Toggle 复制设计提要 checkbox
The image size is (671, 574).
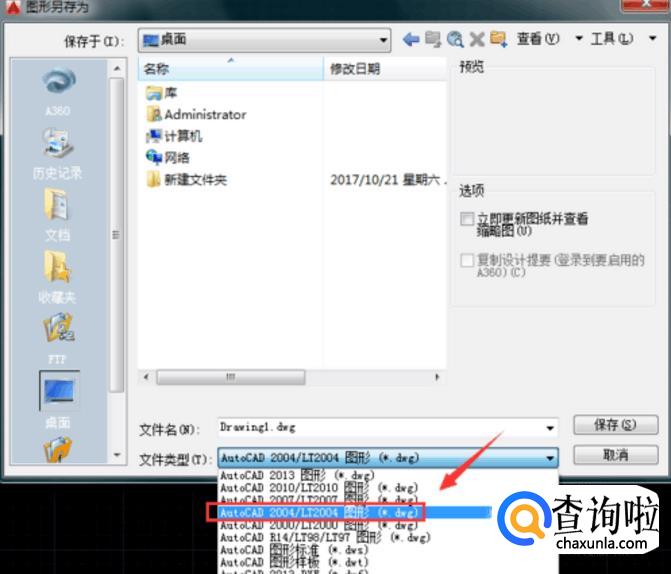(467, 260)
